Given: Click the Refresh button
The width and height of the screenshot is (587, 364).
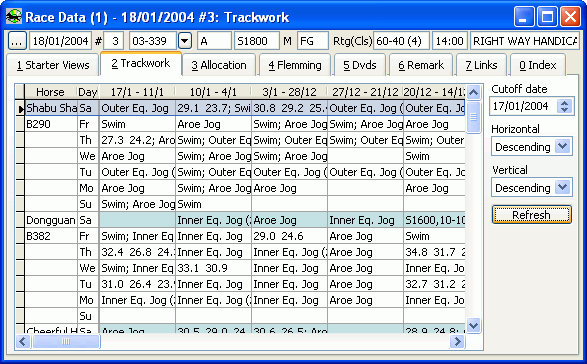Looking at the screenshot, I should click(x=532, y=215).
